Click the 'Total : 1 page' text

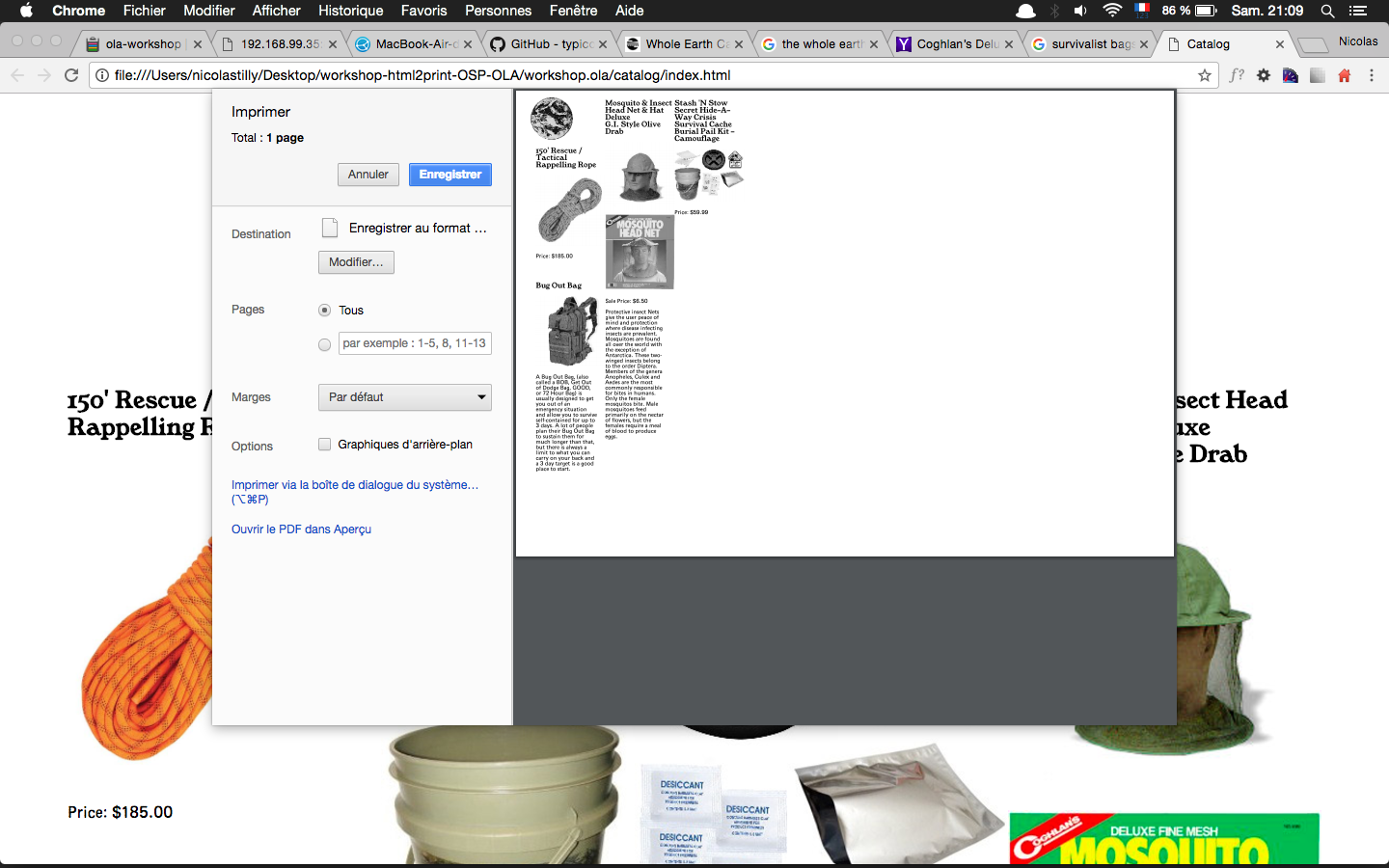pos(267,138)
